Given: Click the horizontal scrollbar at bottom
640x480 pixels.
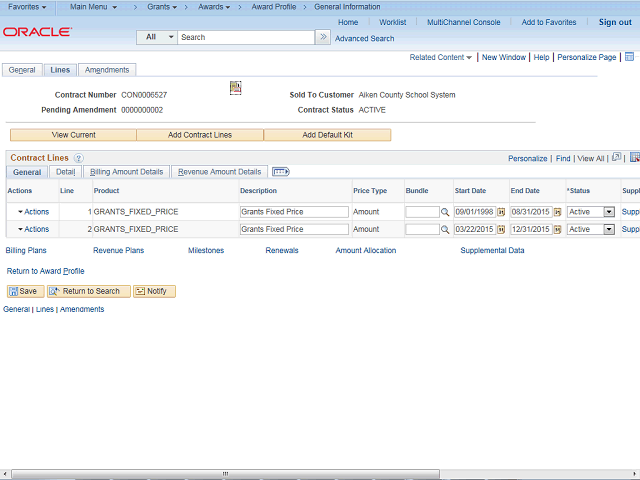Looking at the screenshot, I should click(225, 474).
